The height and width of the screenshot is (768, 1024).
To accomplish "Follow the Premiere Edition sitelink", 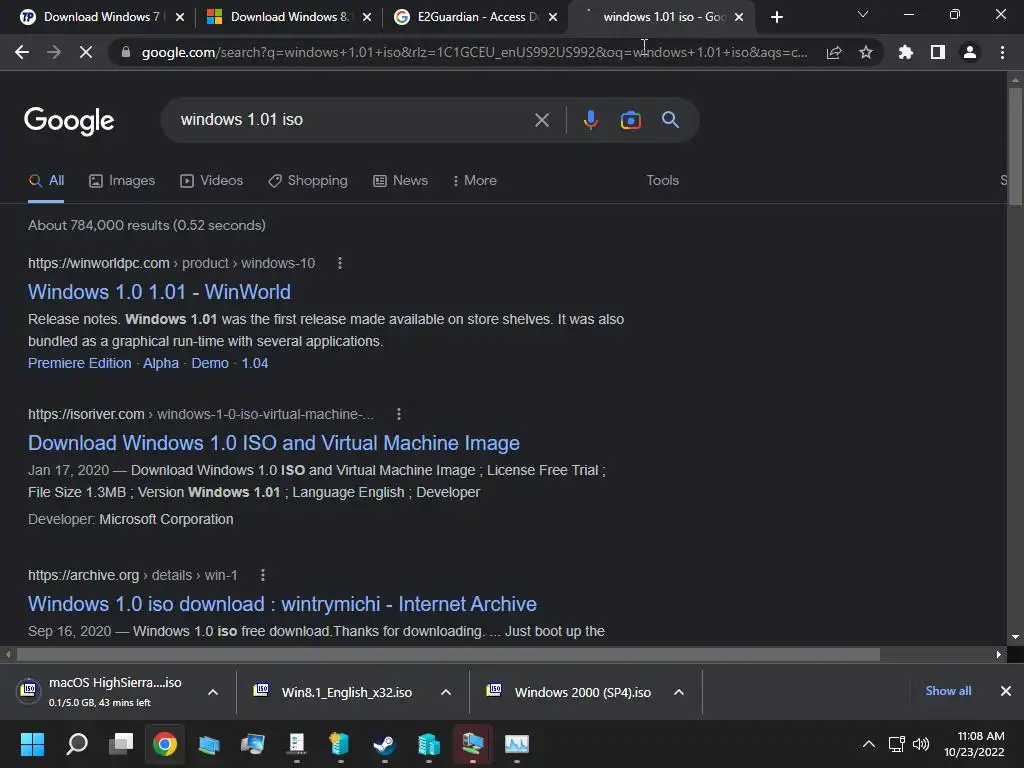I will pos(80,363).
